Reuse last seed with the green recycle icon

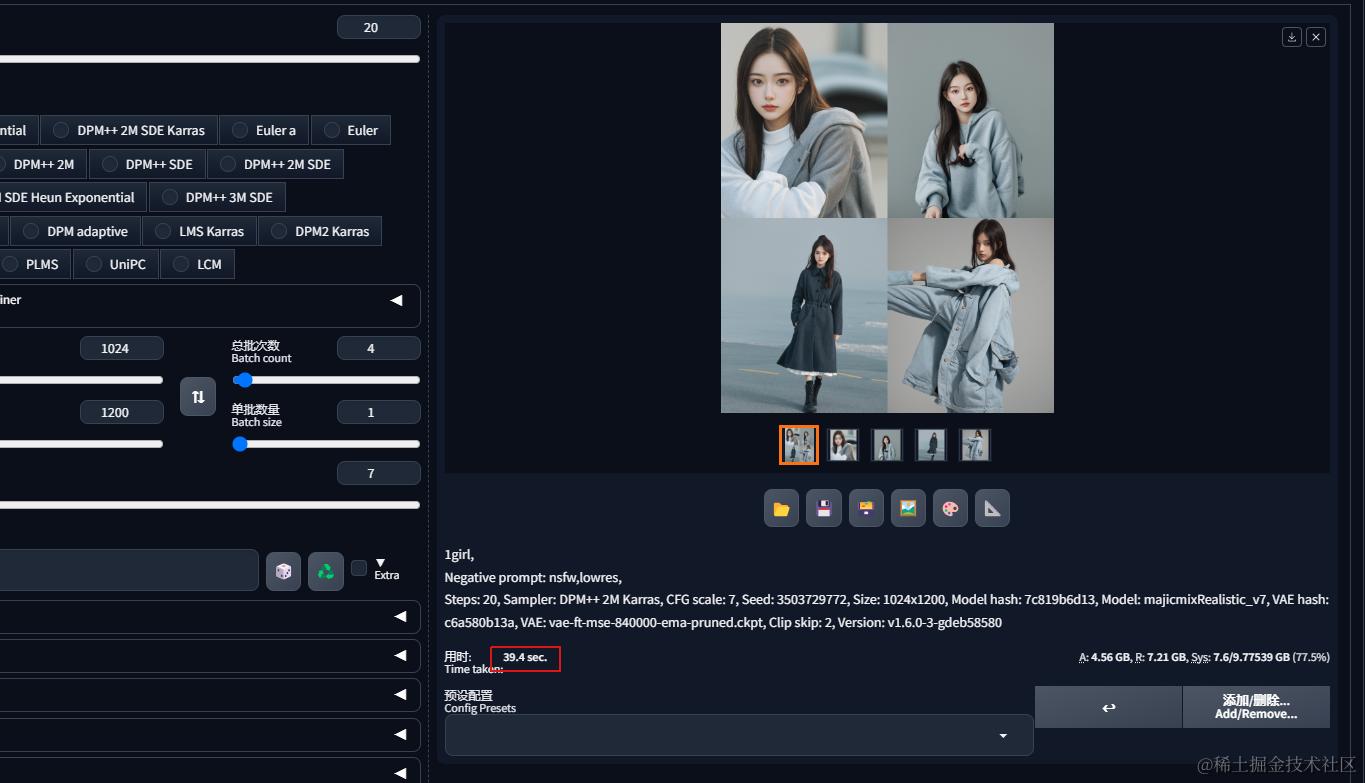click(x=326, y=571)
